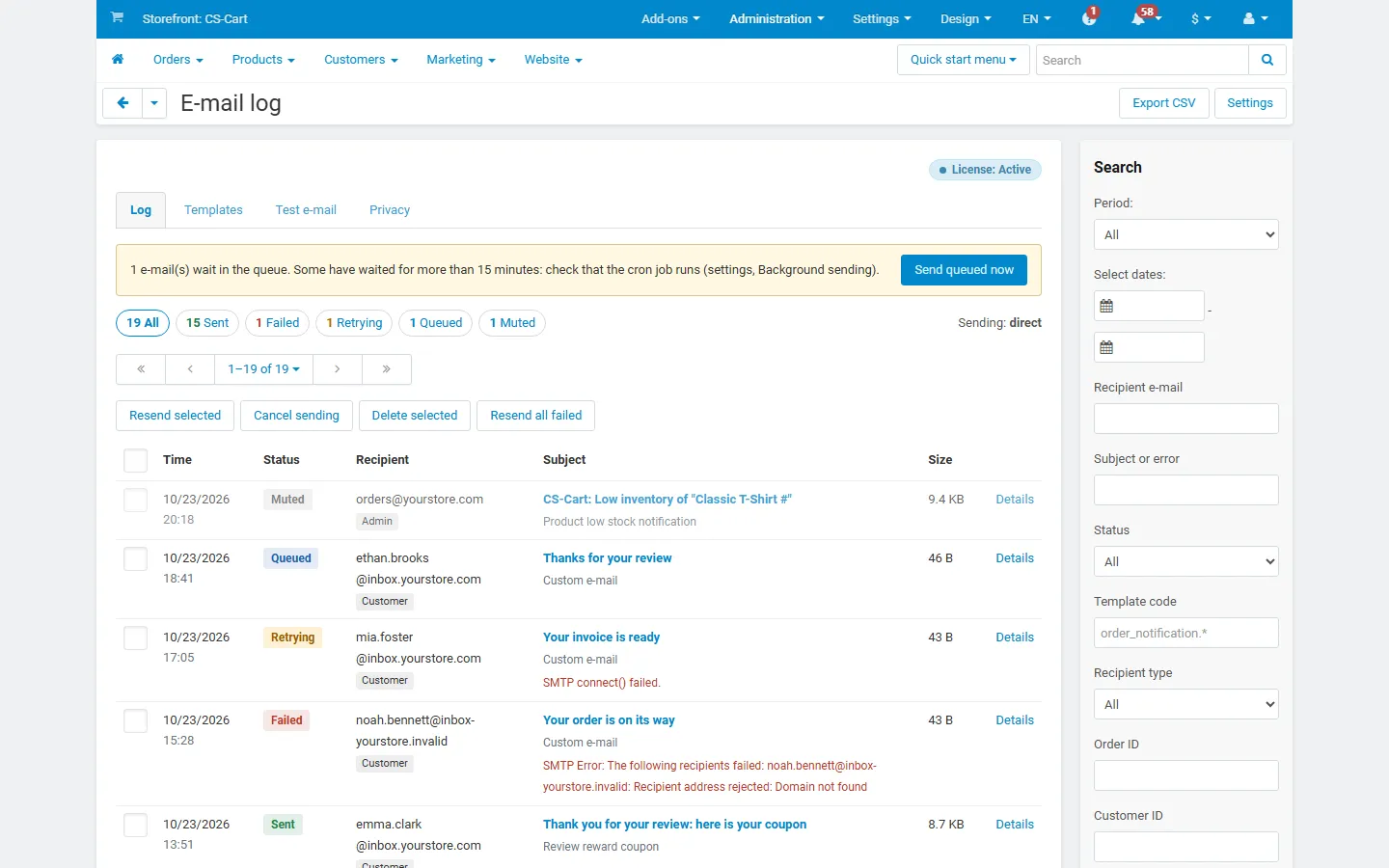Open the Privacy tab
Viewport: 1389px width, 868px height.
coord(390,210)
